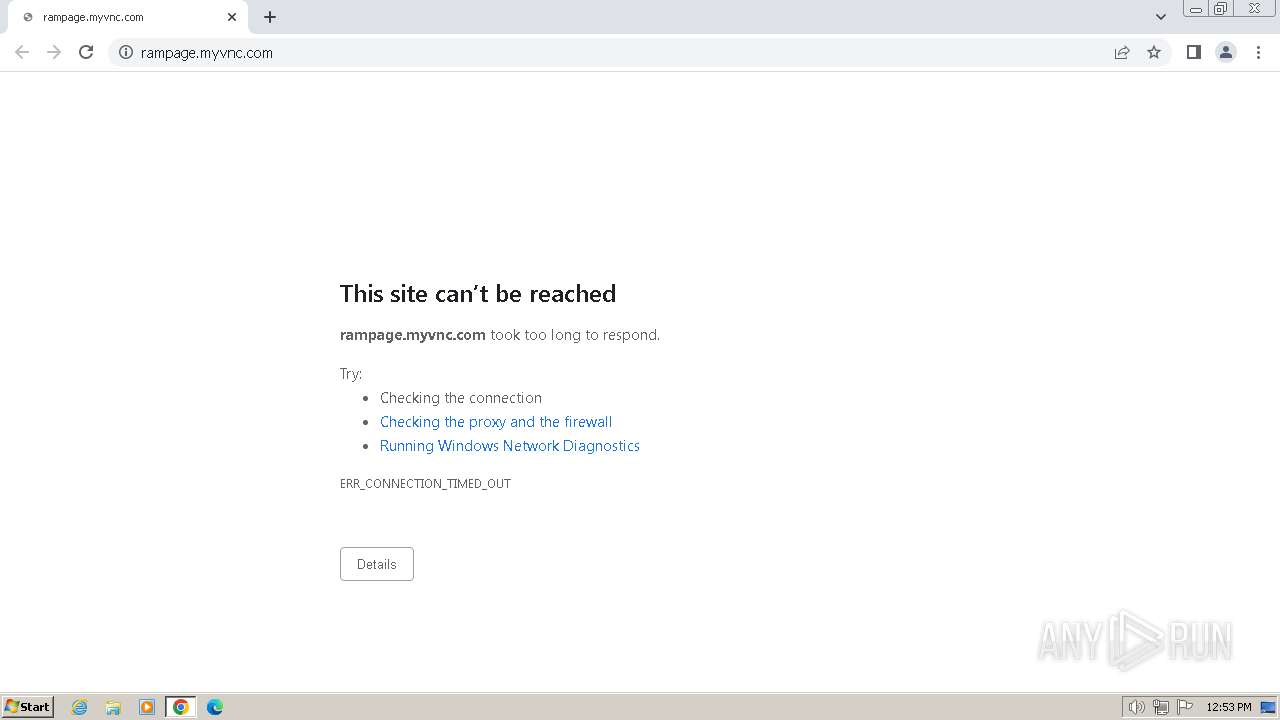The image size is (1280, 720).
Task: Launch Internet Explorer from taskbar
Action: tap(80, 707)
